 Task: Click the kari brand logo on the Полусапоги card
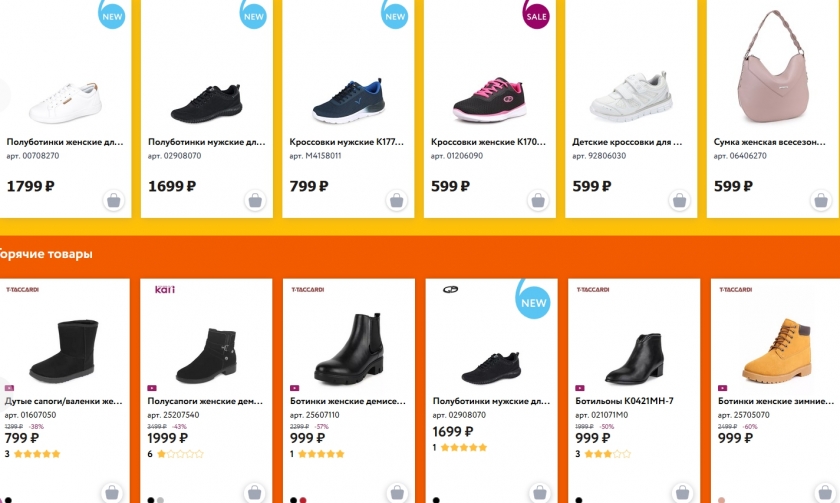pyautogui.click(x=165, y=290)
